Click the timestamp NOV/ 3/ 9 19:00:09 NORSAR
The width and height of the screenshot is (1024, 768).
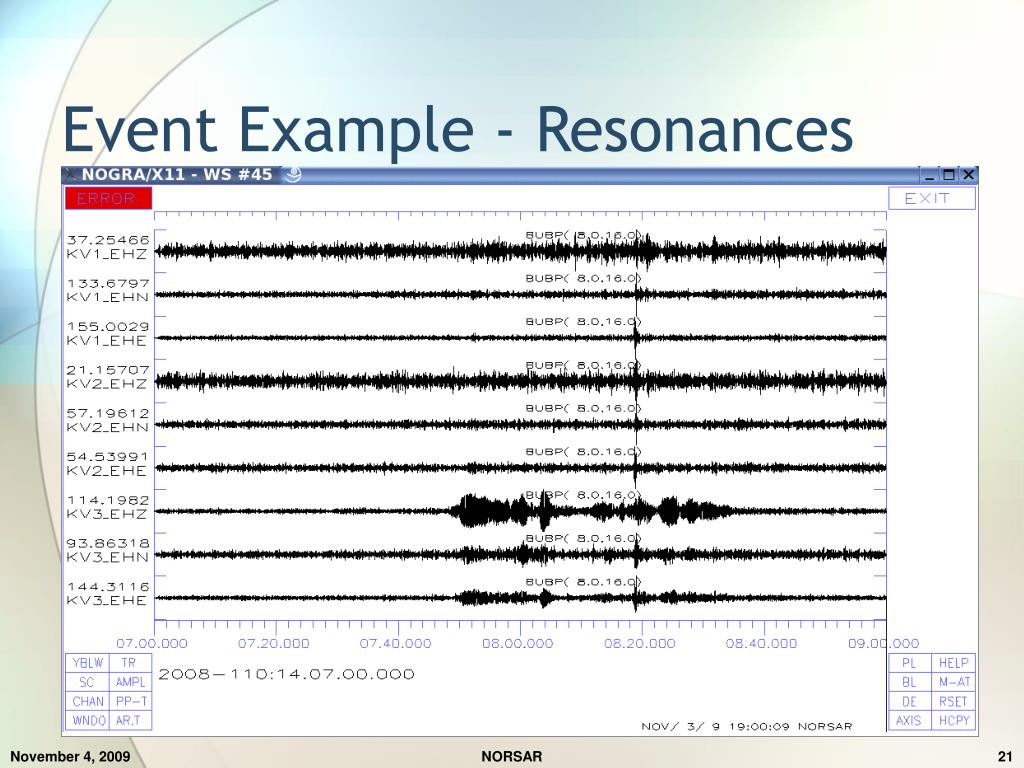pos(746,726)
